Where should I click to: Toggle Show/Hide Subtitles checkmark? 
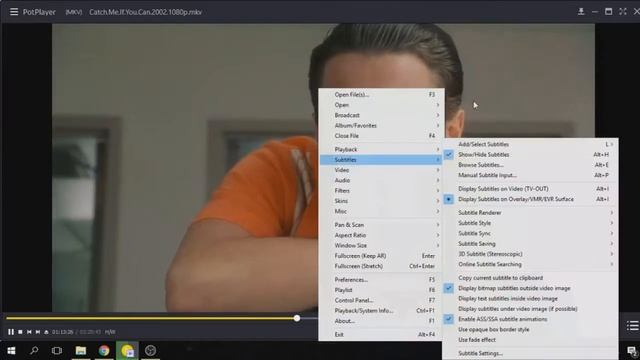coord(530,155)
